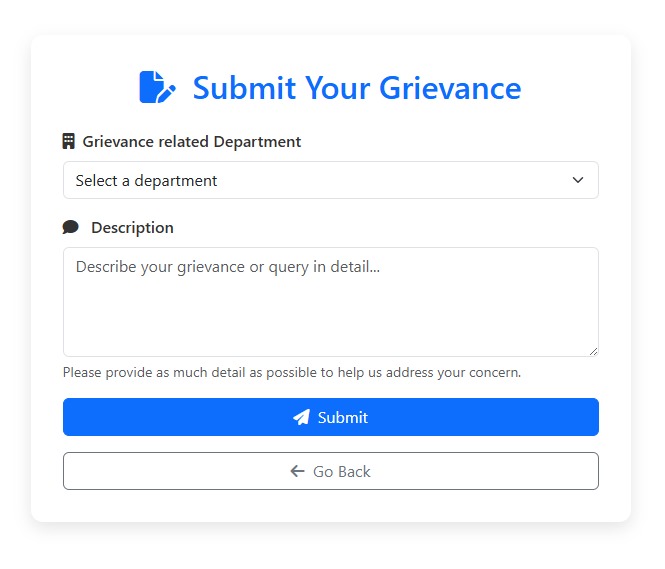Click the empty lower area of Description box

[x=330, y=330]
